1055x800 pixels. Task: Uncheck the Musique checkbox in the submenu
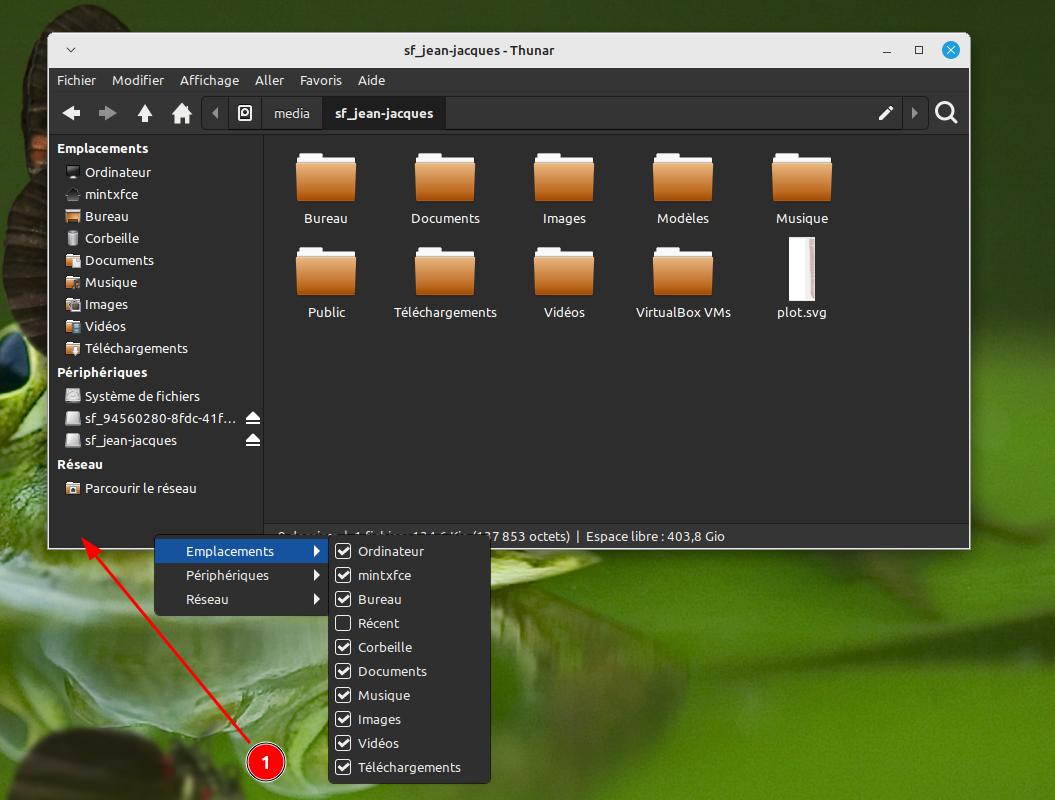(343, 695)
